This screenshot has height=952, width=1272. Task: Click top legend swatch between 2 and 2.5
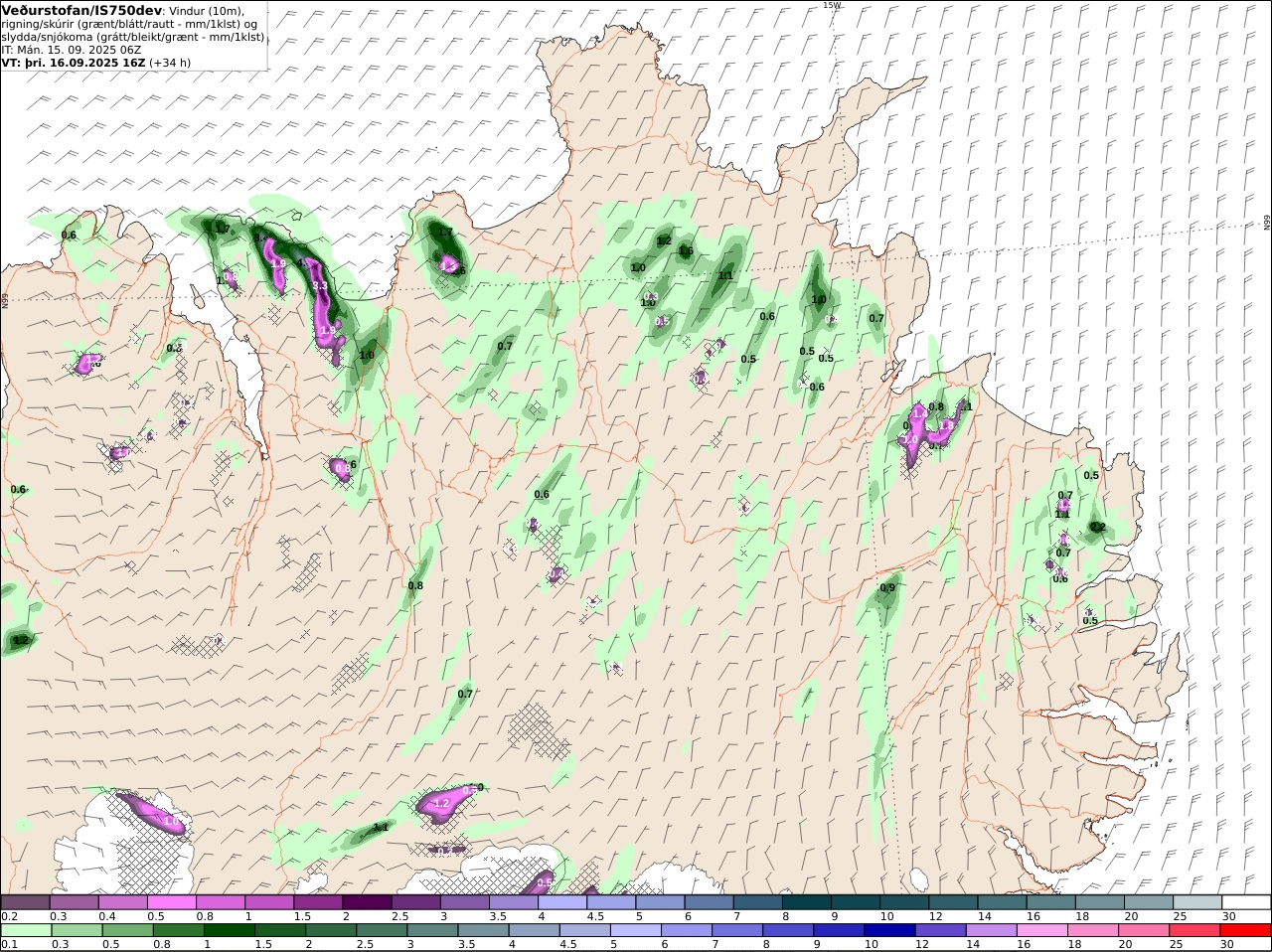(x=367, y=901)
